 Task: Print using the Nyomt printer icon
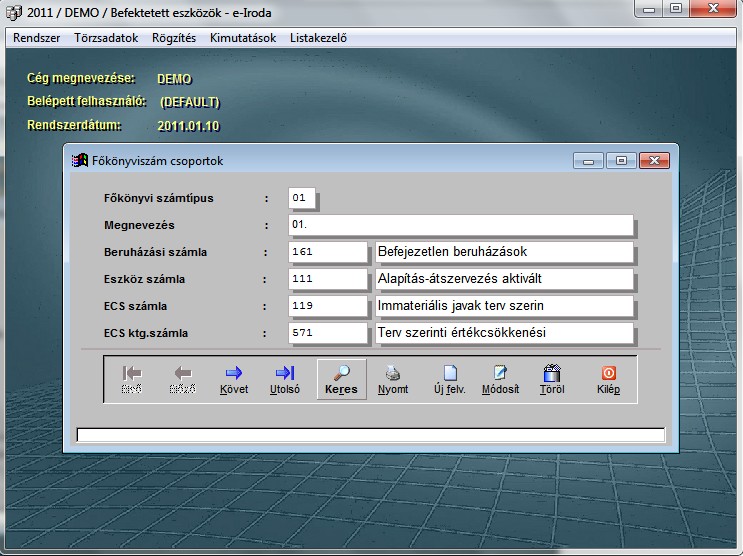[393, 379]
